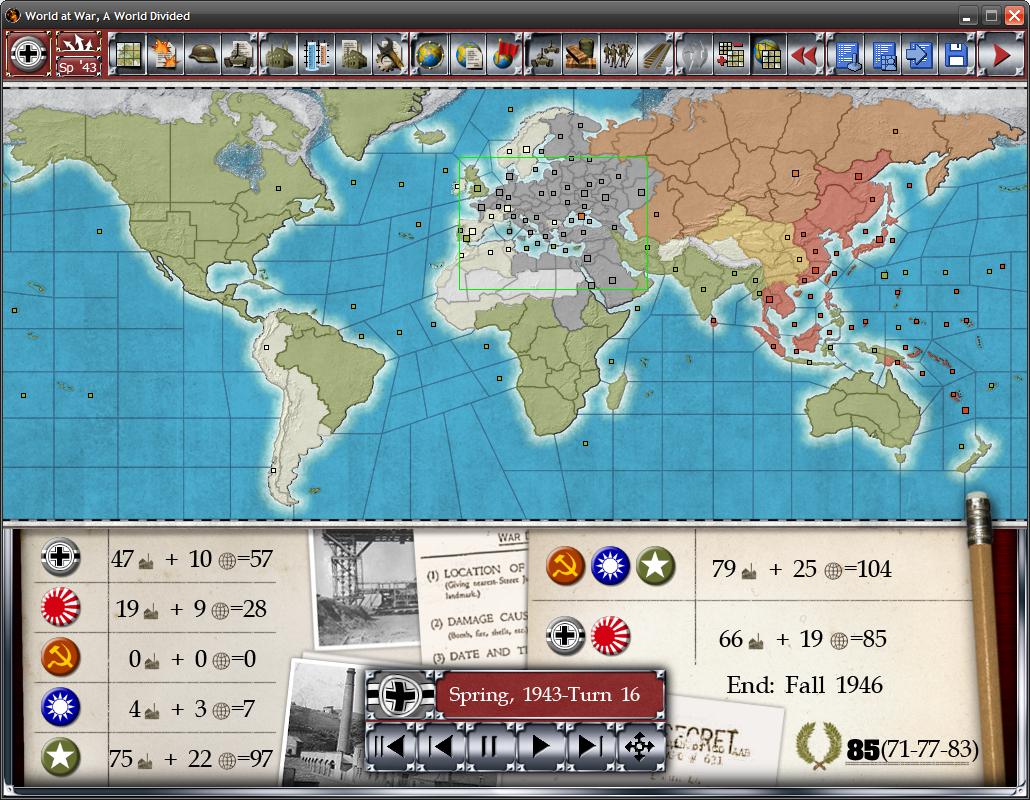This screenshot has height=800, width=1030.
Task: Click the pencil graphic beside the panel
Action: (x=984, y=637)
